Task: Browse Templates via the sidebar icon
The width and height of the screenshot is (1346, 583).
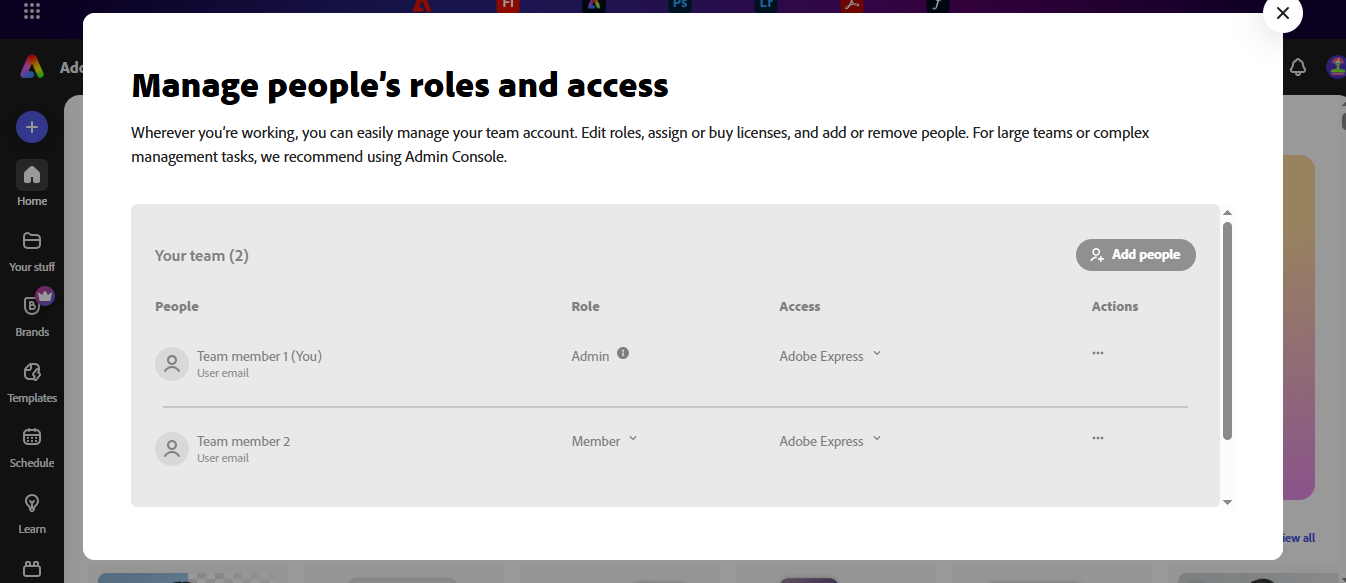Action: (31, 380)
